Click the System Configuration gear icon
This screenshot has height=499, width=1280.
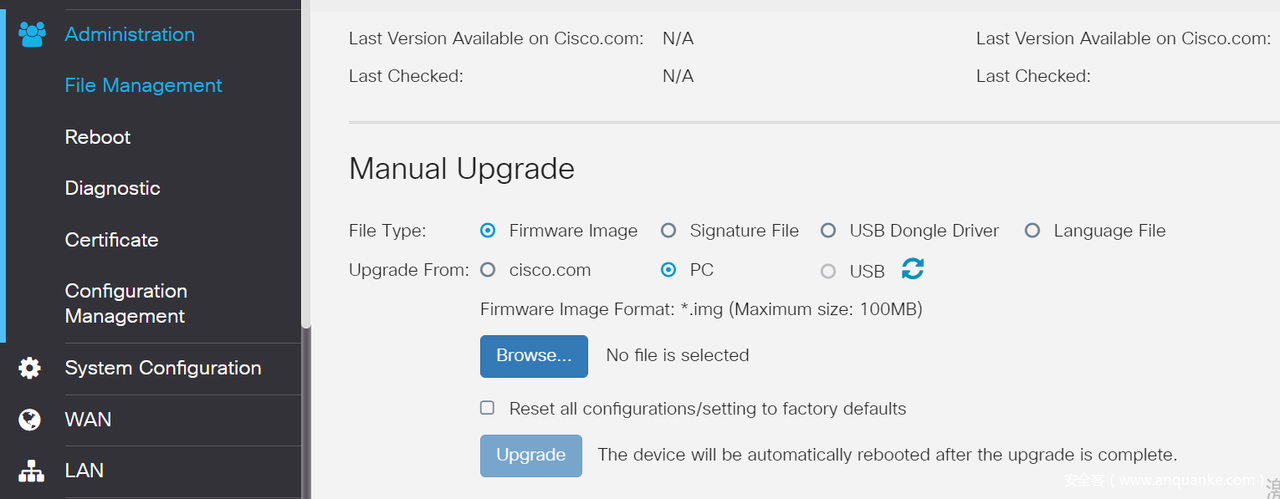[30, 368]
